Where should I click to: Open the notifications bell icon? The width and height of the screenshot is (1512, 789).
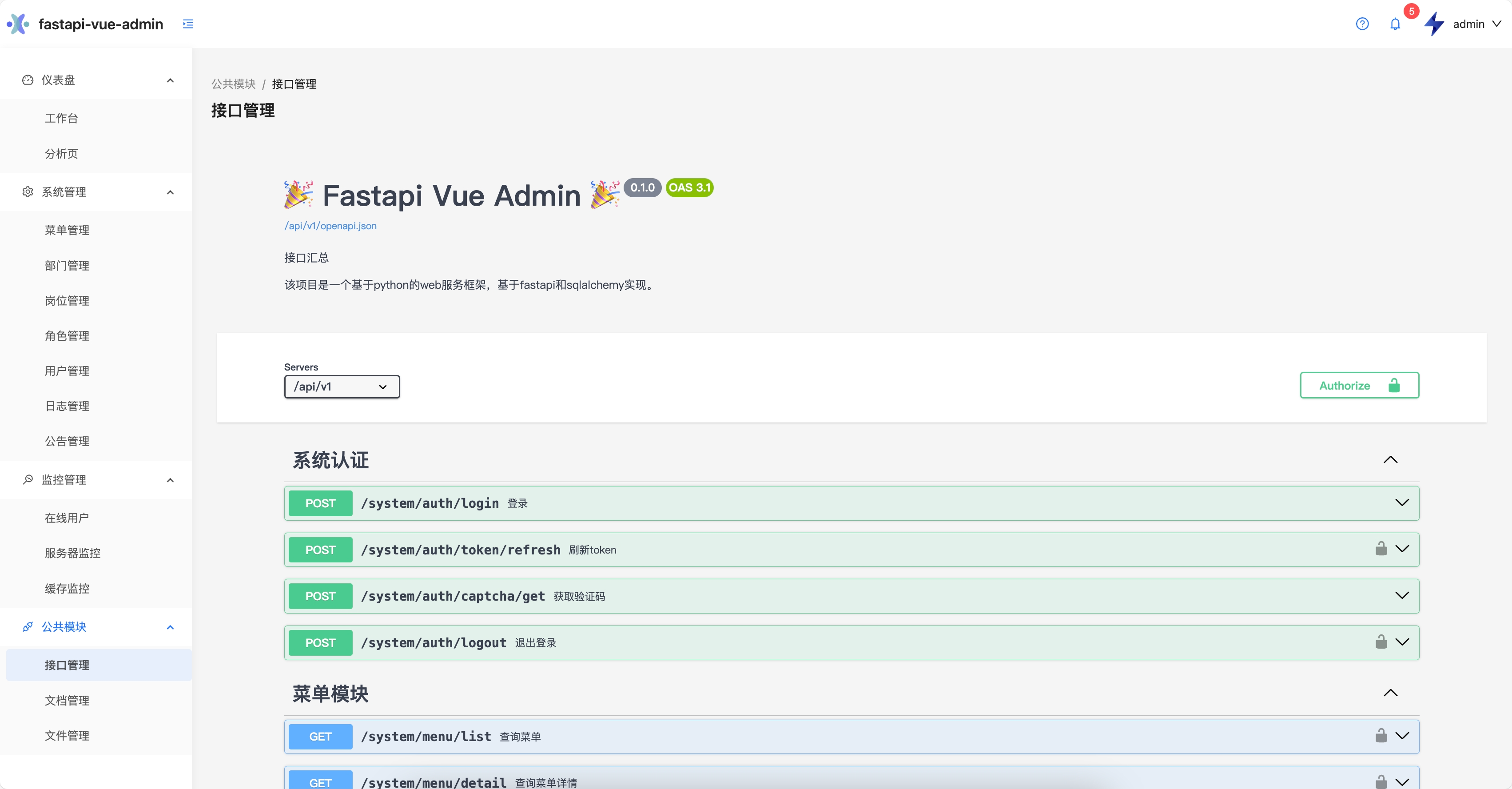click(1395, 24)
